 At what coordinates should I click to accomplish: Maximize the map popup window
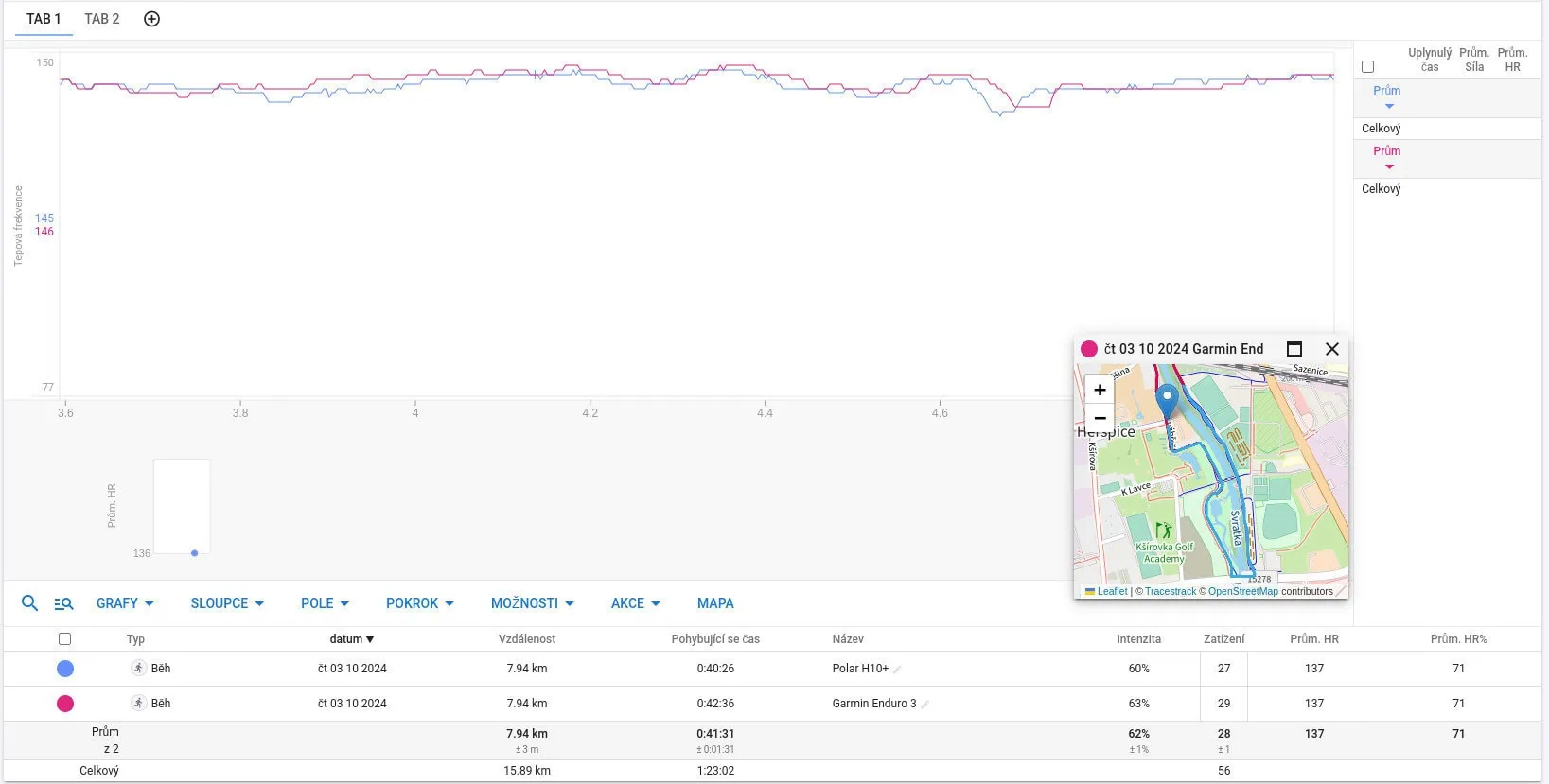tap(1294, 349)
